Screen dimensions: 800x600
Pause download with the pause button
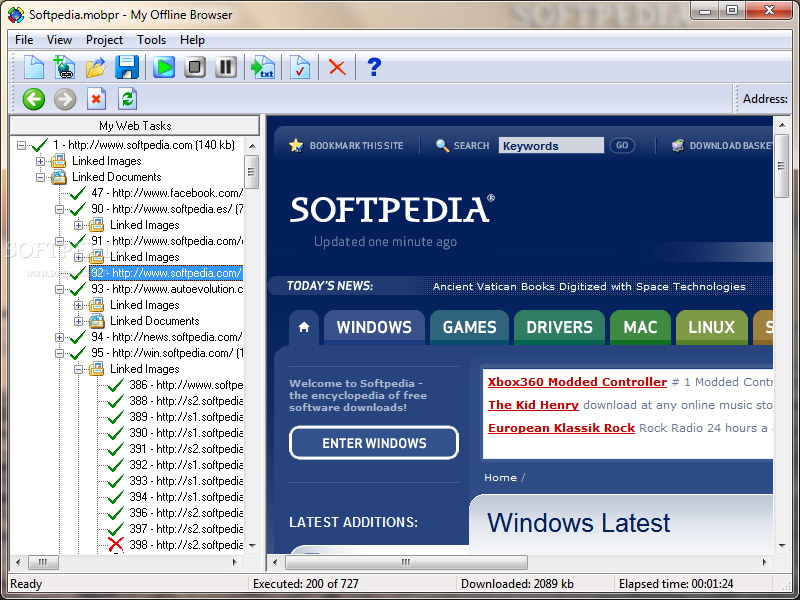coord(226,67)
